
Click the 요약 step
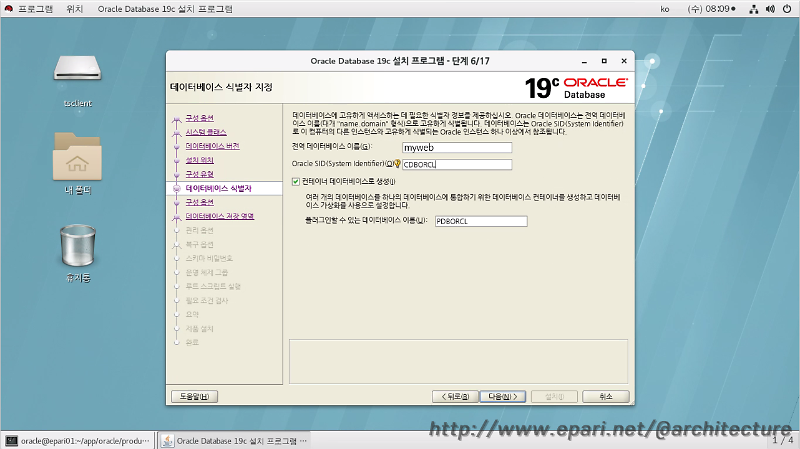(192, 314)
